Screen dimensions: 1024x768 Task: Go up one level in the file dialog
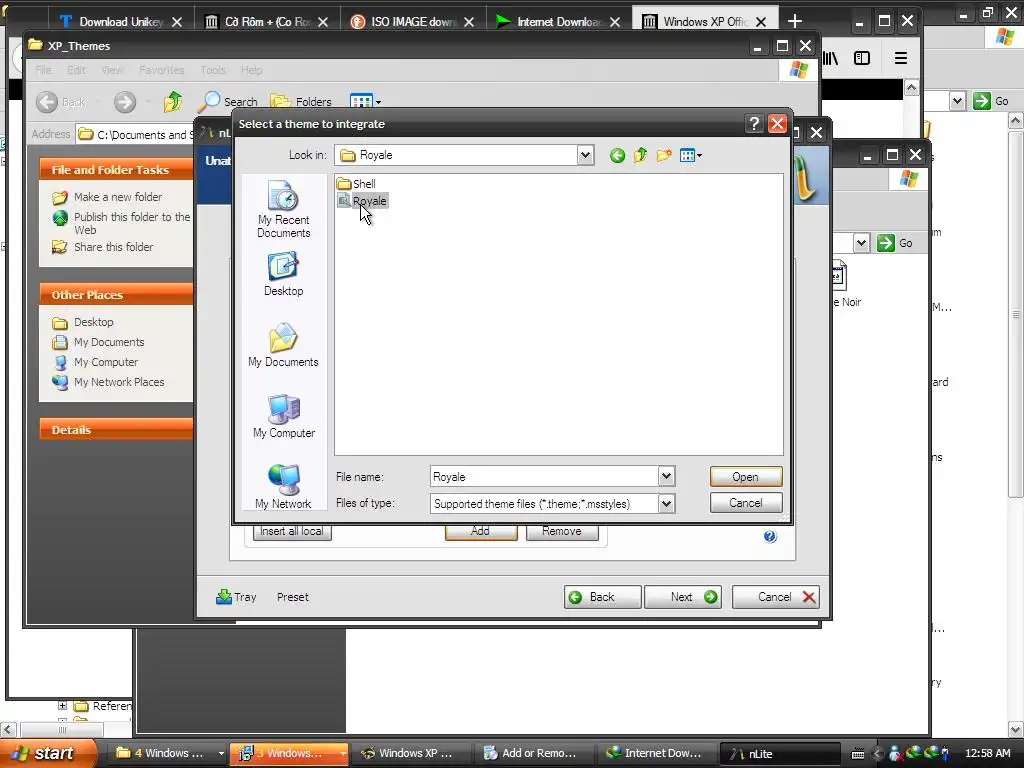coord(641,155)
